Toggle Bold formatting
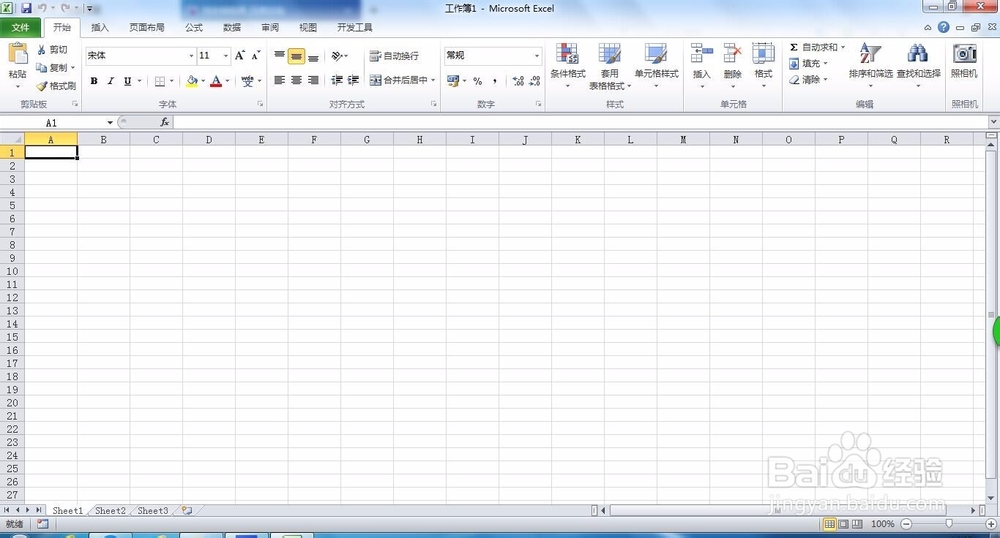The image size is (1000, 538). click(94, 81)
